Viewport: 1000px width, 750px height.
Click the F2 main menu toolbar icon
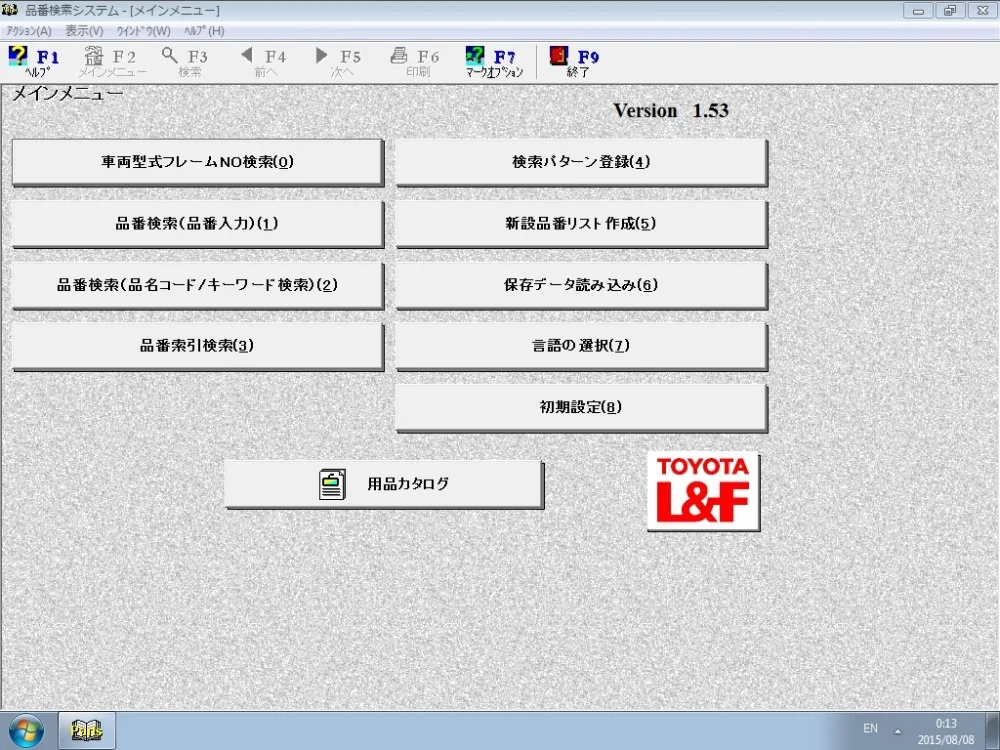[94, 56]
